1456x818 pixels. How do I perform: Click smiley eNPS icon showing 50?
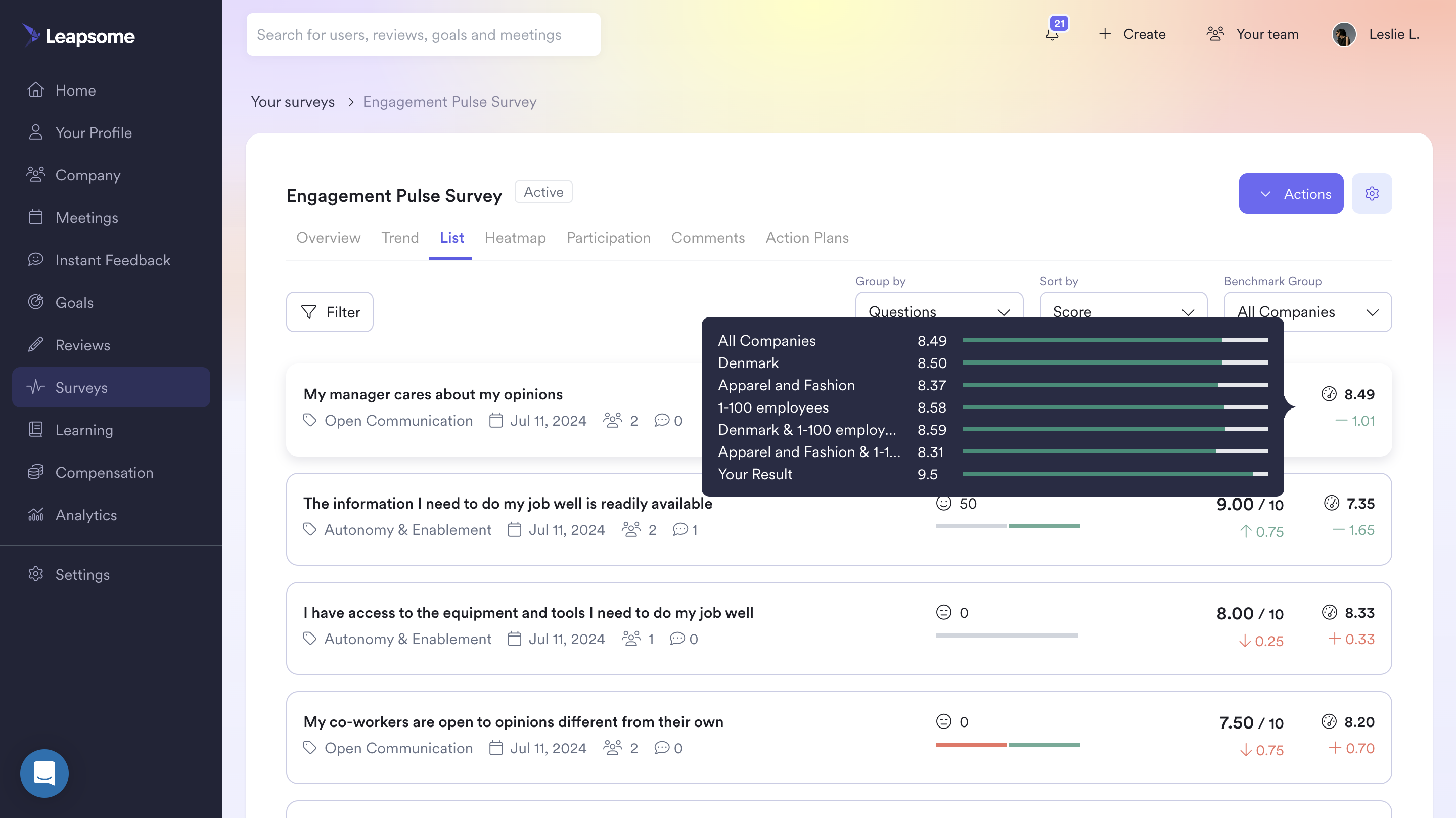(943, 503)
